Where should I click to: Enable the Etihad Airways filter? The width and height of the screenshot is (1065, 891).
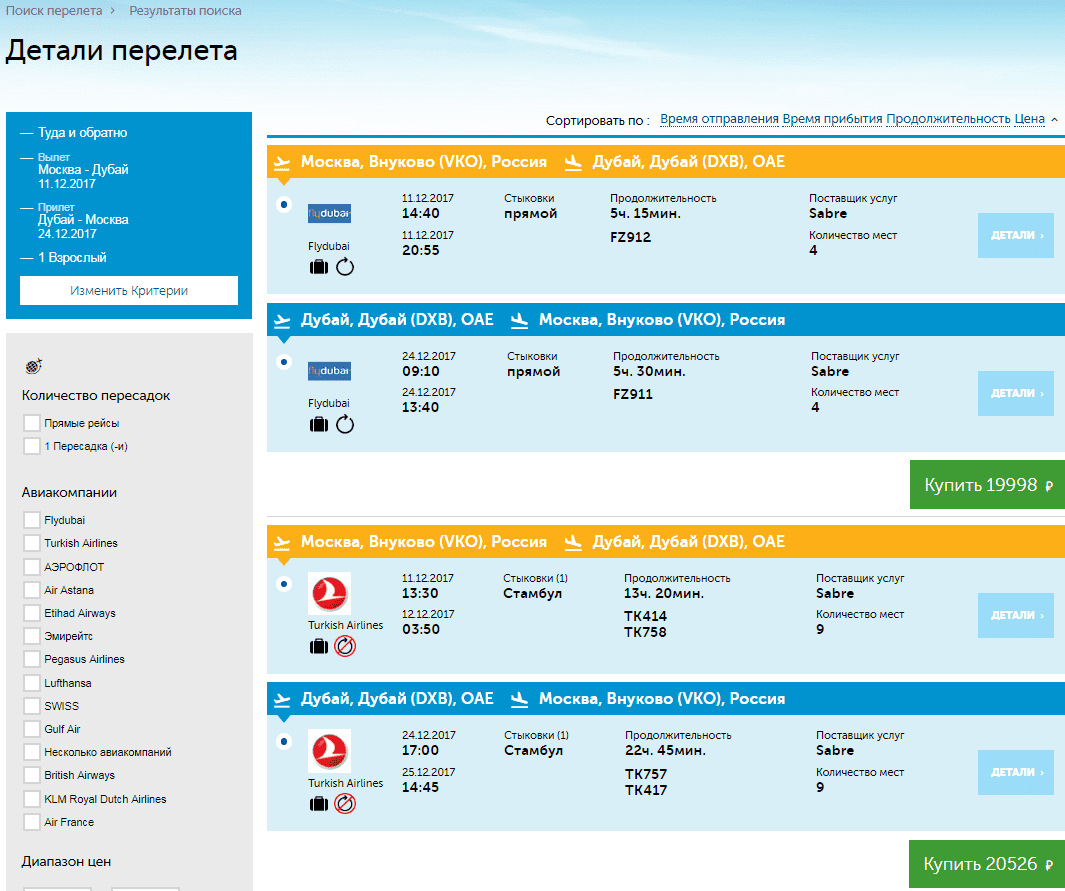31,613
